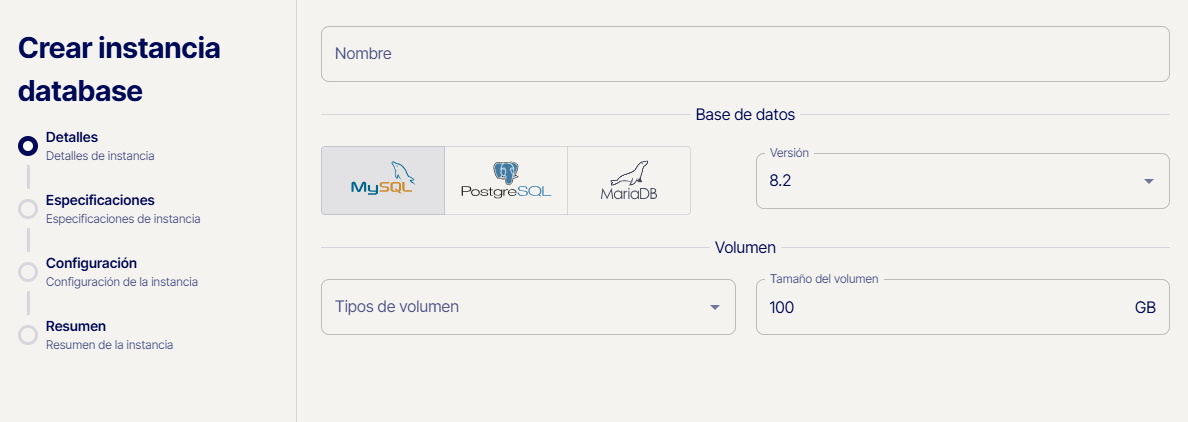Open the Tipos de volumen select field

coord(510,306)
